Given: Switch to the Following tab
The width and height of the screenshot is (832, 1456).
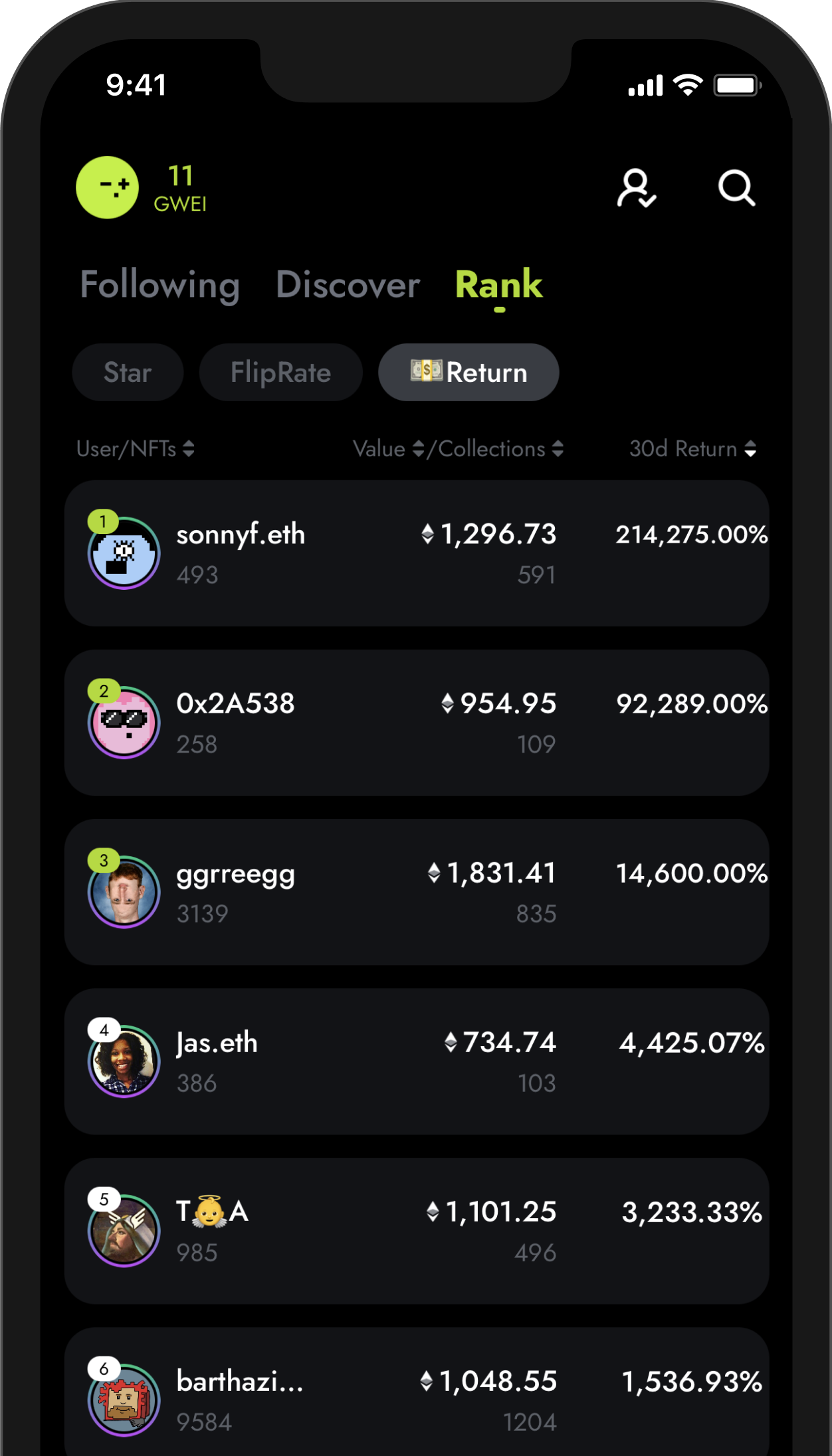Looking at the screenshot, I should (x=159, y=285).
